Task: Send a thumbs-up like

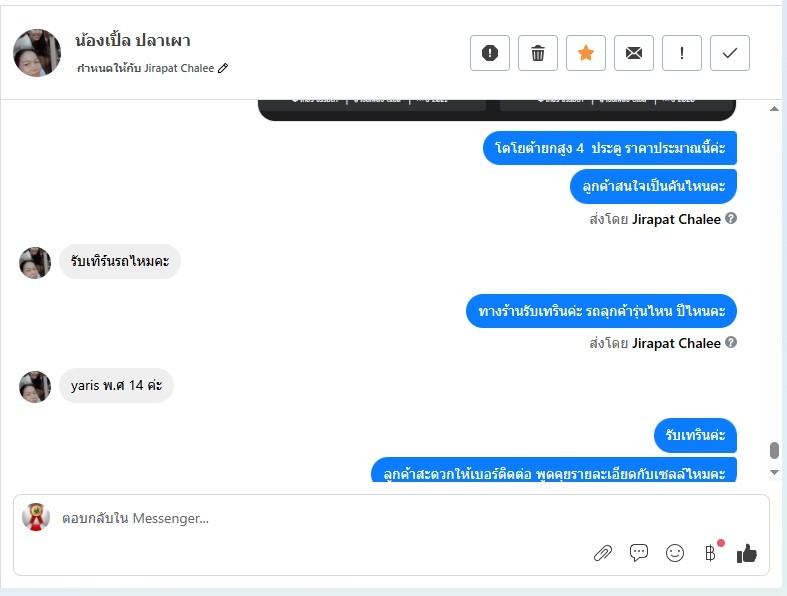Action: point(746,553)
